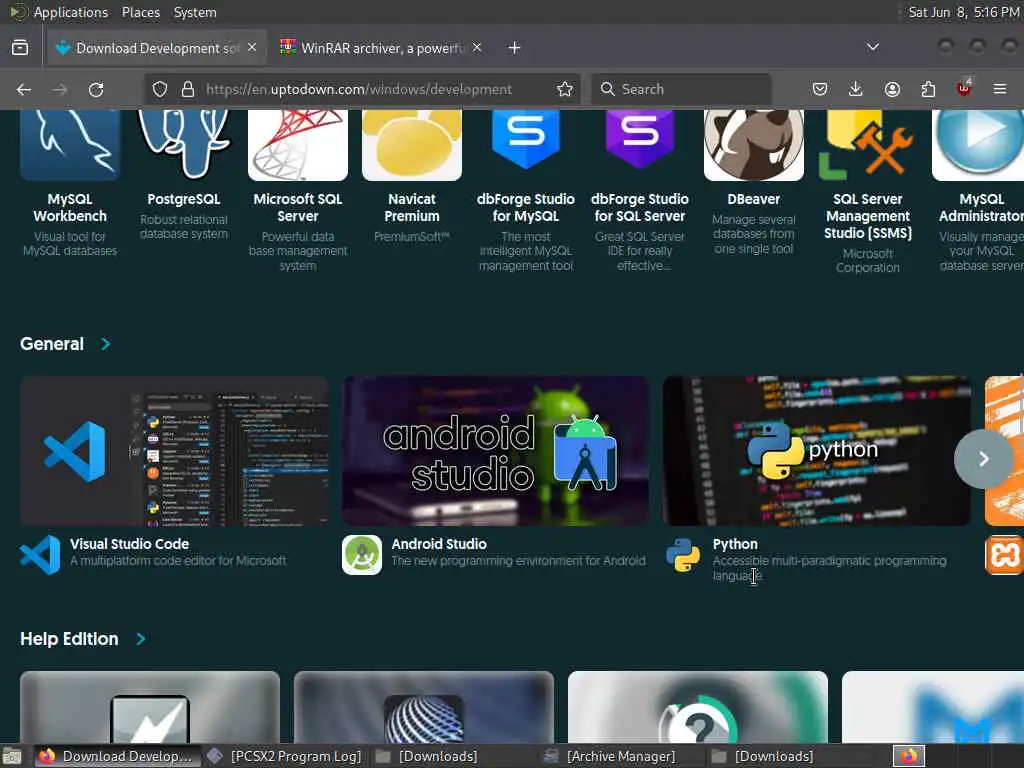Bookmark this page with the star icon

point(565,89)
